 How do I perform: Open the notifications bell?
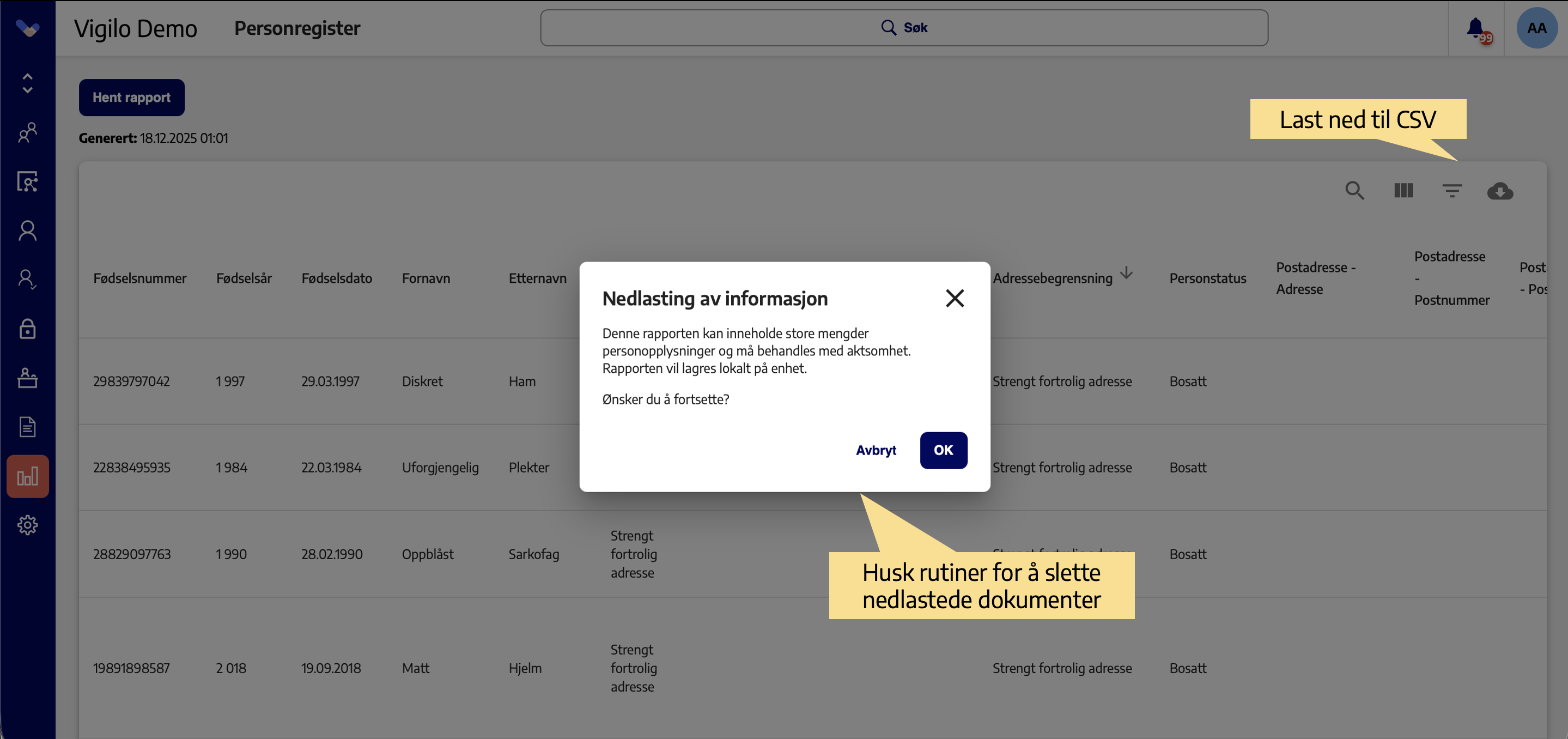1476,28
